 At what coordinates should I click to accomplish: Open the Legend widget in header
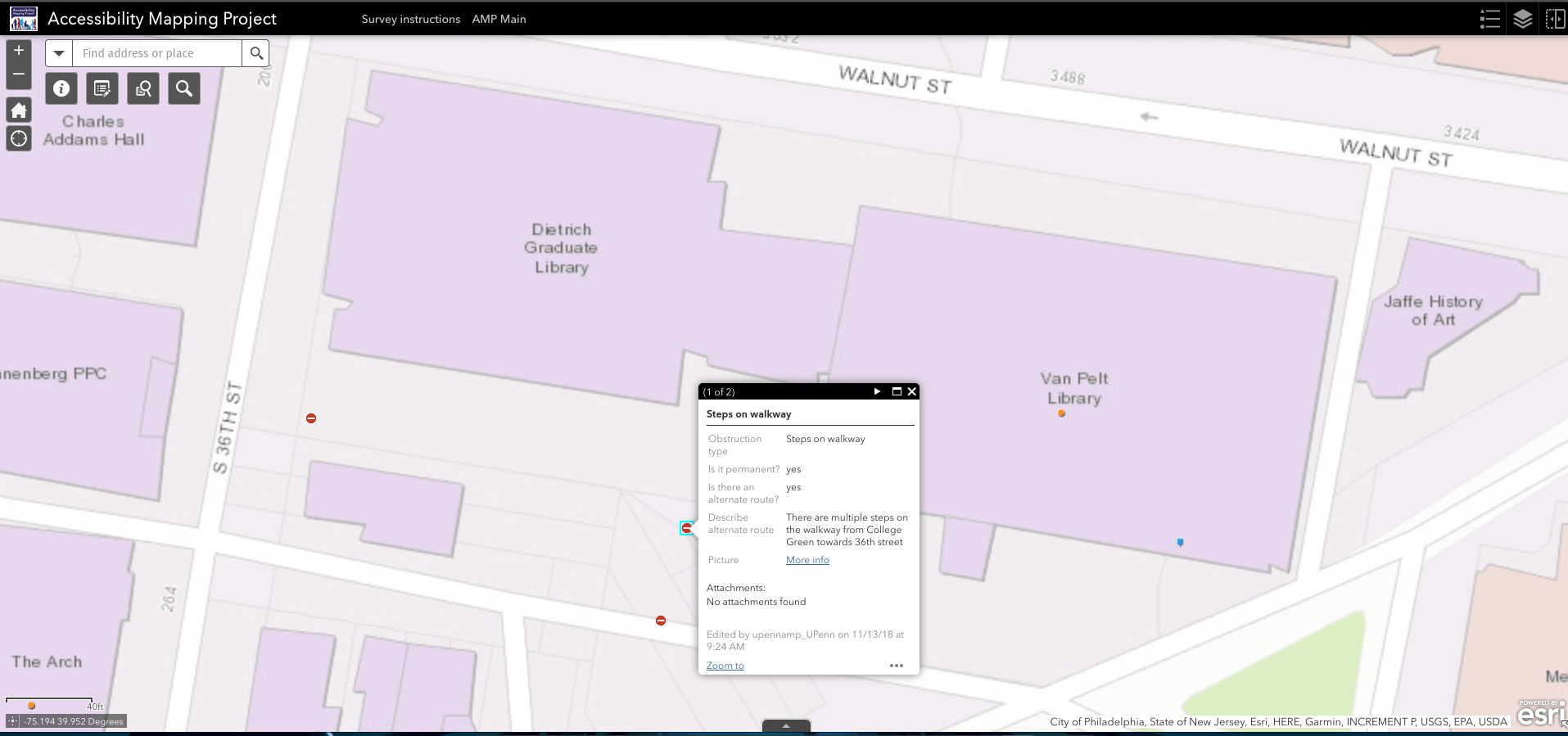1490,19
